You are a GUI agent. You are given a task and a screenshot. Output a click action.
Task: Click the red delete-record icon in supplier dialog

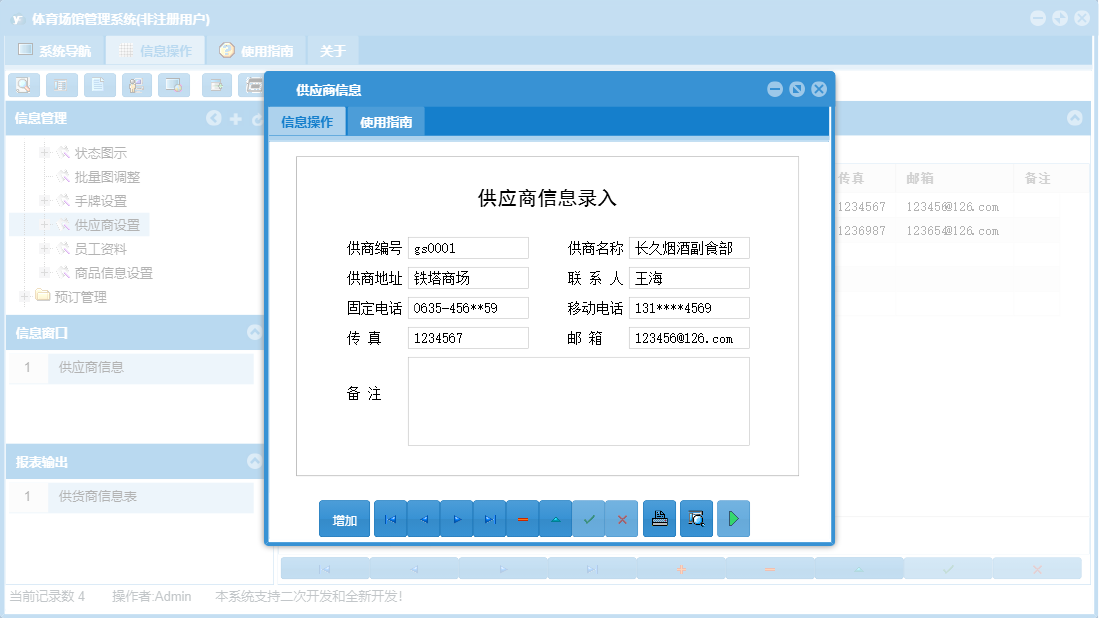coord(522,518)
